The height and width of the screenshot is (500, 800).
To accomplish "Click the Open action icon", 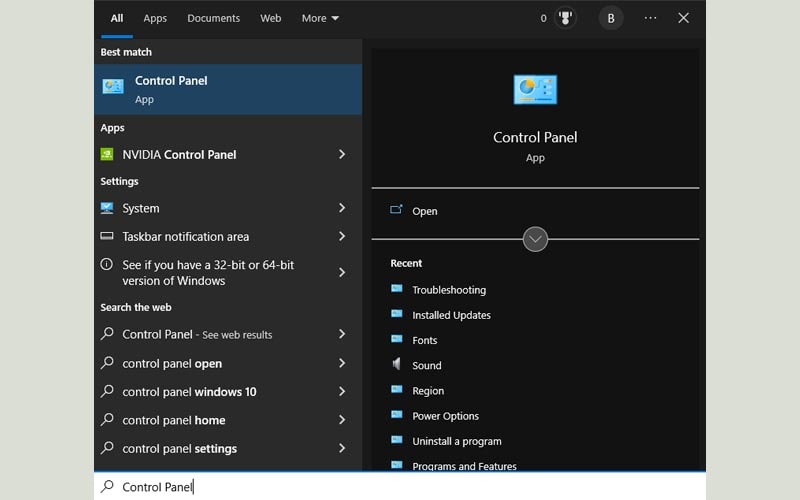I will pyautogui.click(x=396, y=210).
